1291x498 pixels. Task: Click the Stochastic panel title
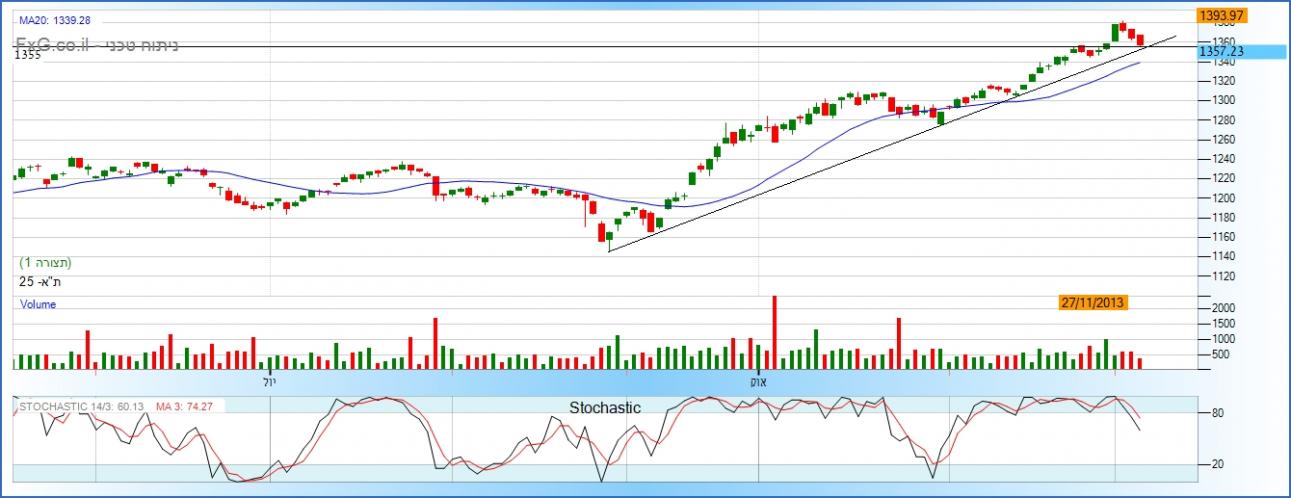604,408
